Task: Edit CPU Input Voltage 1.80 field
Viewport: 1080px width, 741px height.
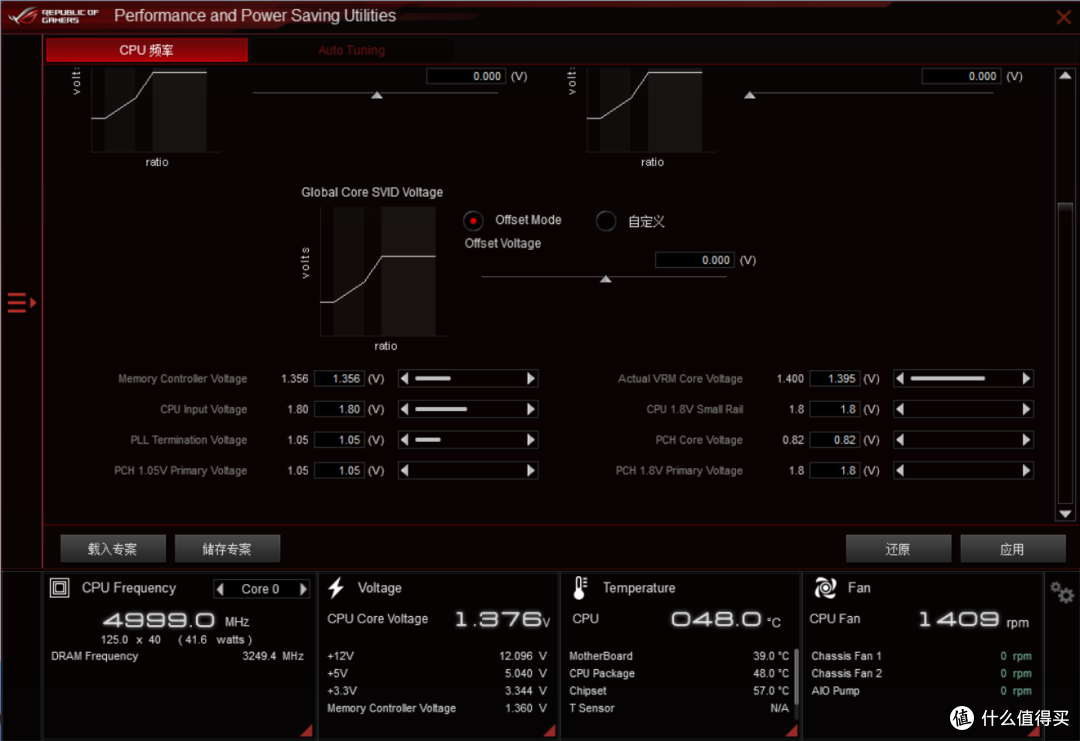Action: coord(340,409)
